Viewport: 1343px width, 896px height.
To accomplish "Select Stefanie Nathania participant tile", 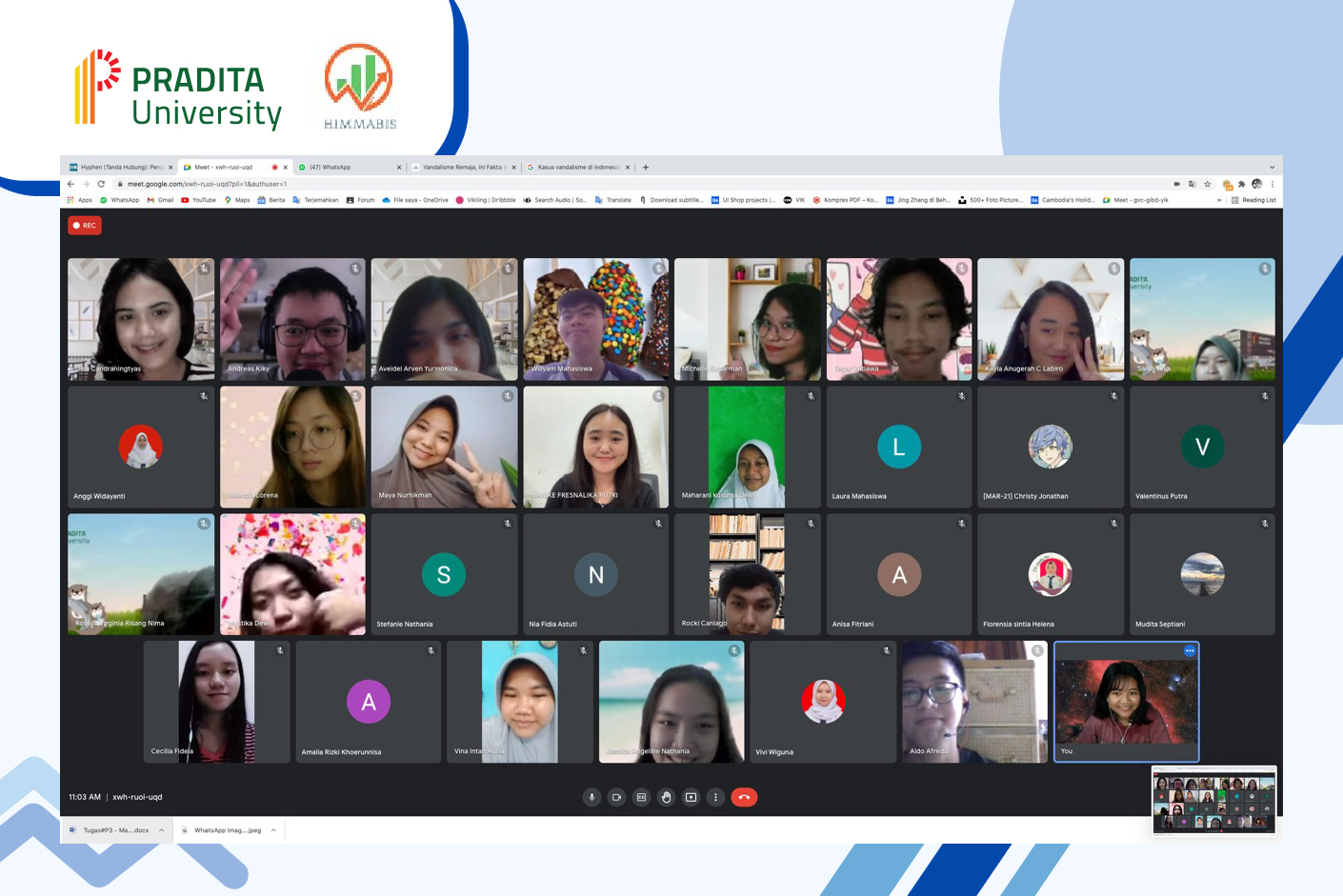I will (x=444, y=574).
